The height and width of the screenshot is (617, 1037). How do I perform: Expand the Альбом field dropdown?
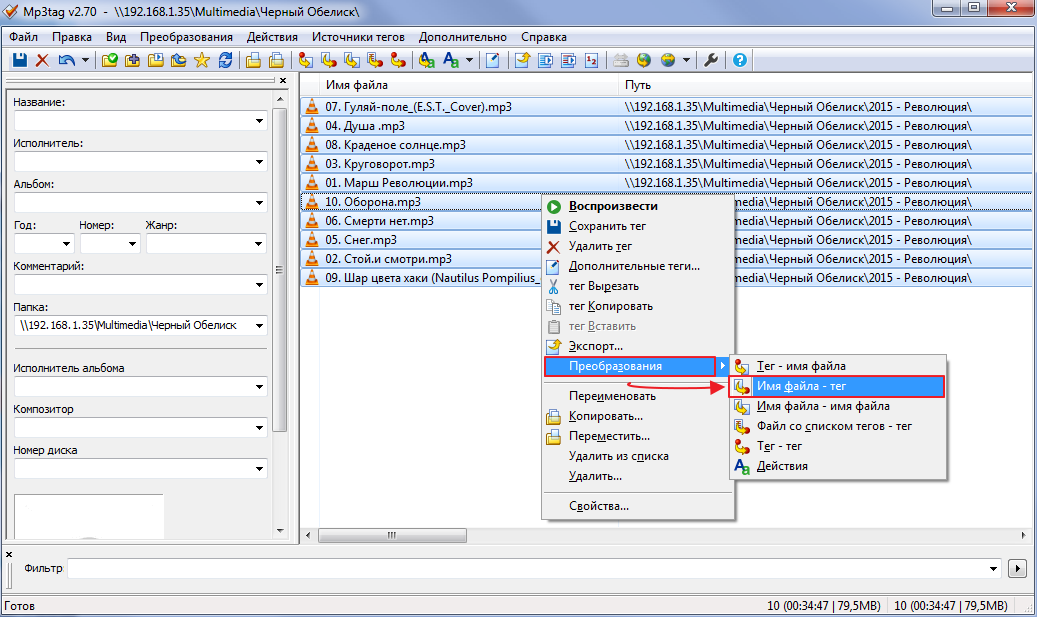(x=259, y=203)
